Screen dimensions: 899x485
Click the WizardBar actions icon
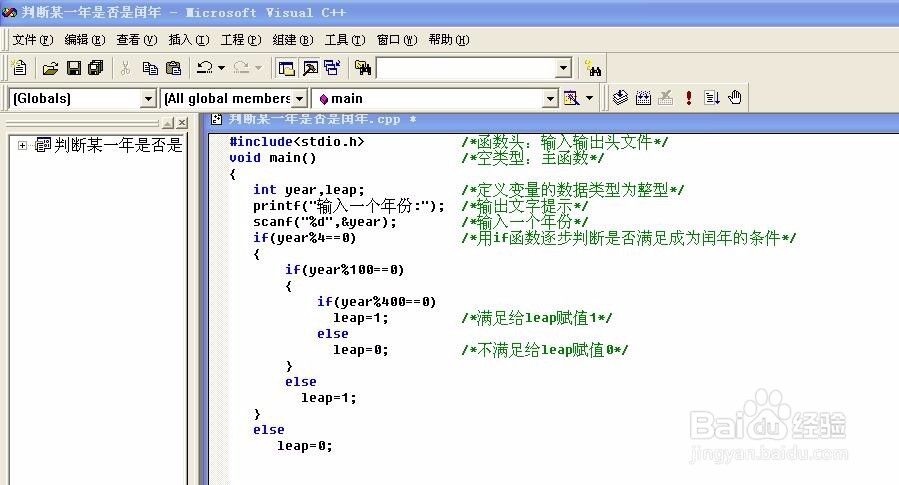pos(571,99)
